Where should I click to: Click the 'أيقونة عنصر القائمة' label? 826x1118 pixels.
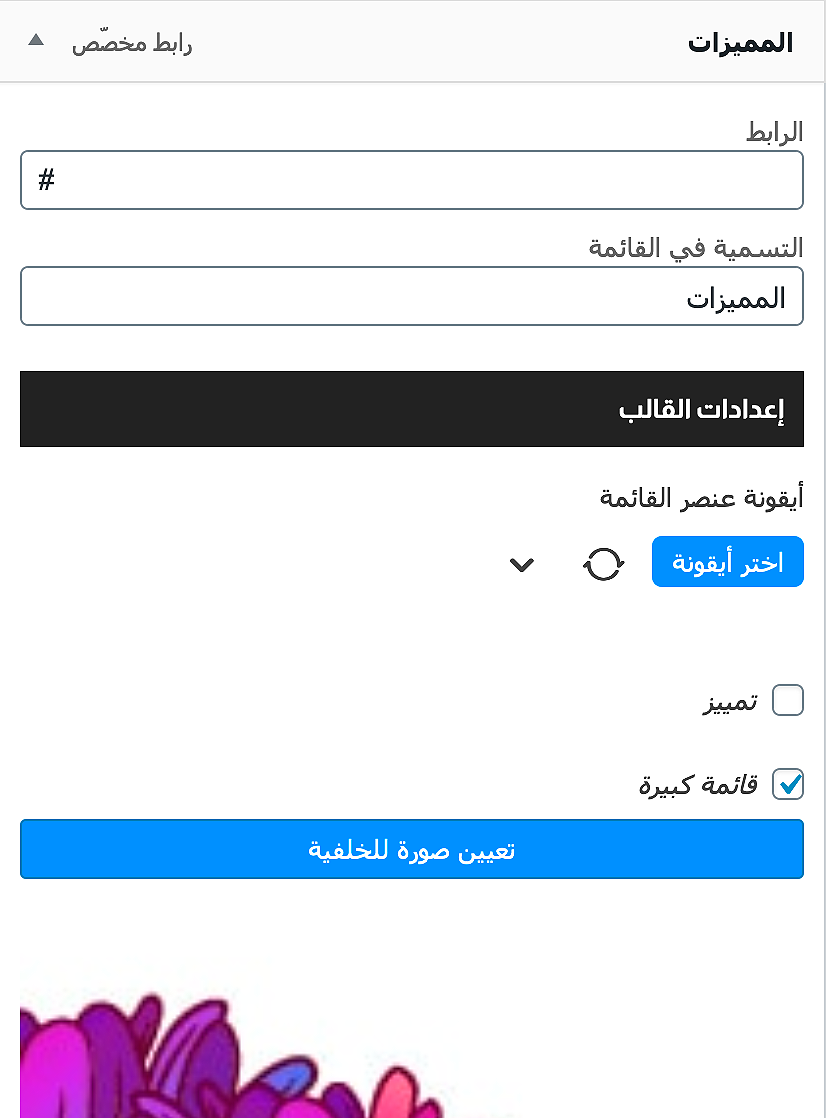[701, 498]
